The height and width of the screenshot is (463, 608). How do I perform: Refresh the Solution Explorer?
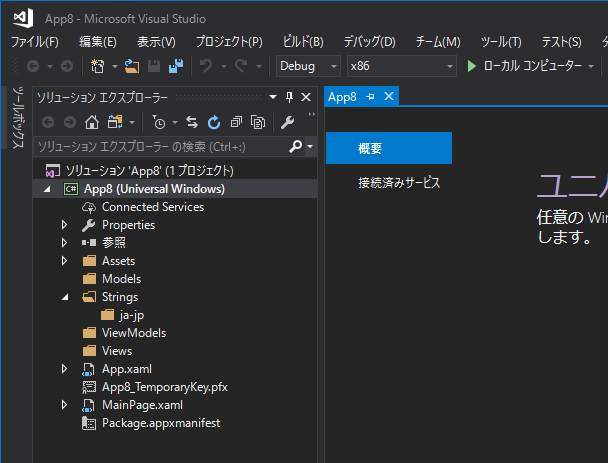coord(214,123)
